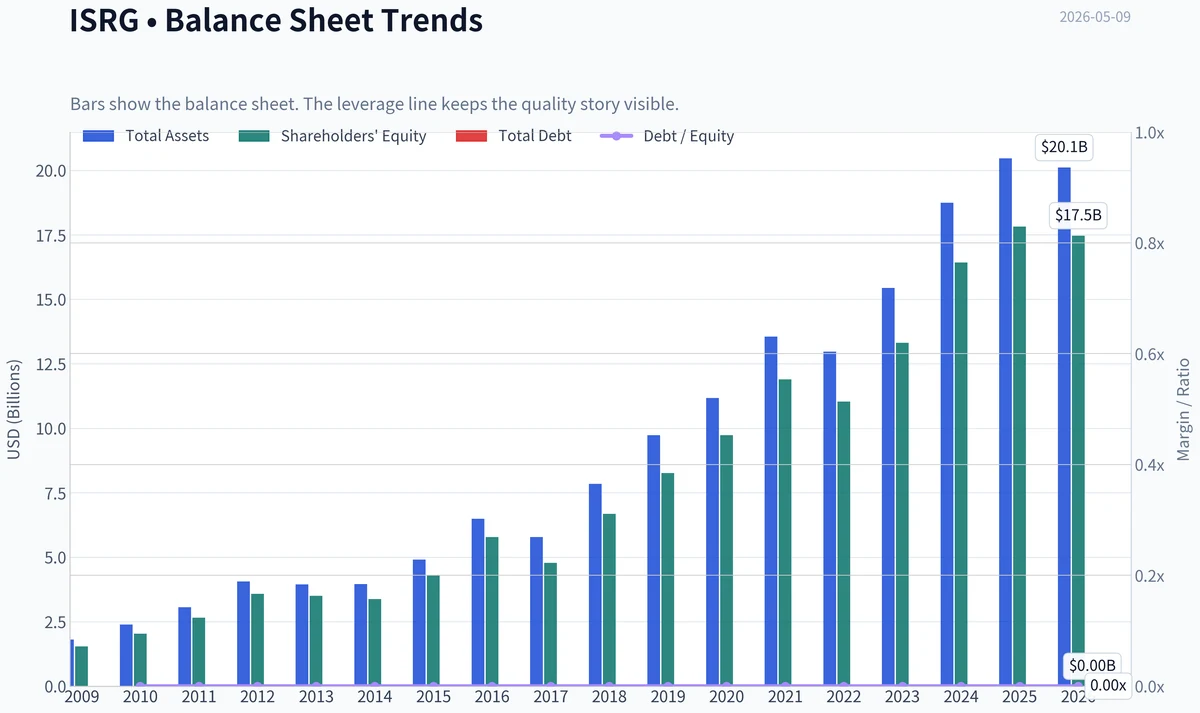This screenshot has width=1200, height=713.
Task: Click the ISRG Balance Sheet Trends title
Action: [276, 19]
